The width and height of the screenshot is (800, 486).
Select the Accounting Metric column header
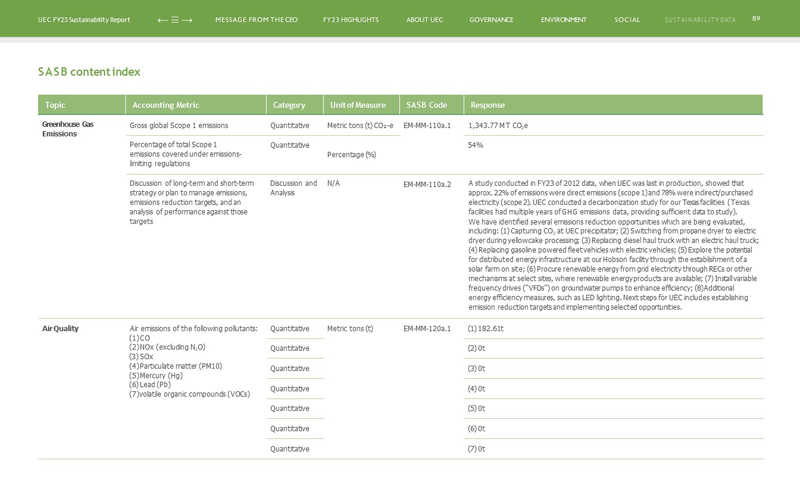166,105
